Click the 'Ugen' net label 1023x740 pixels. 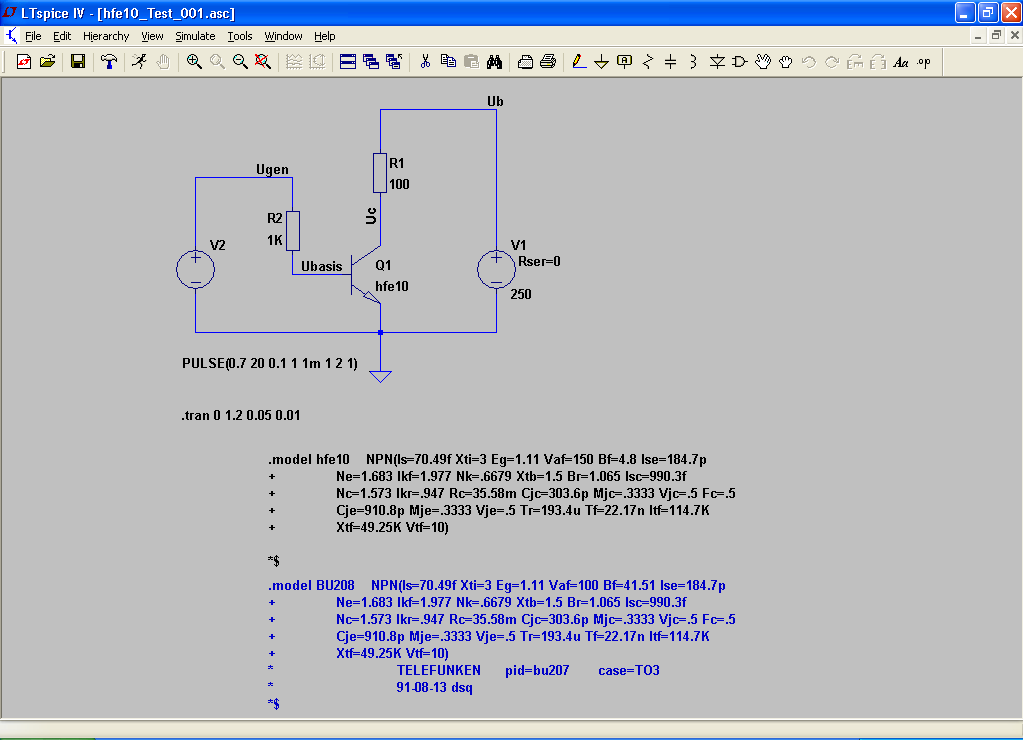(272, 170)
